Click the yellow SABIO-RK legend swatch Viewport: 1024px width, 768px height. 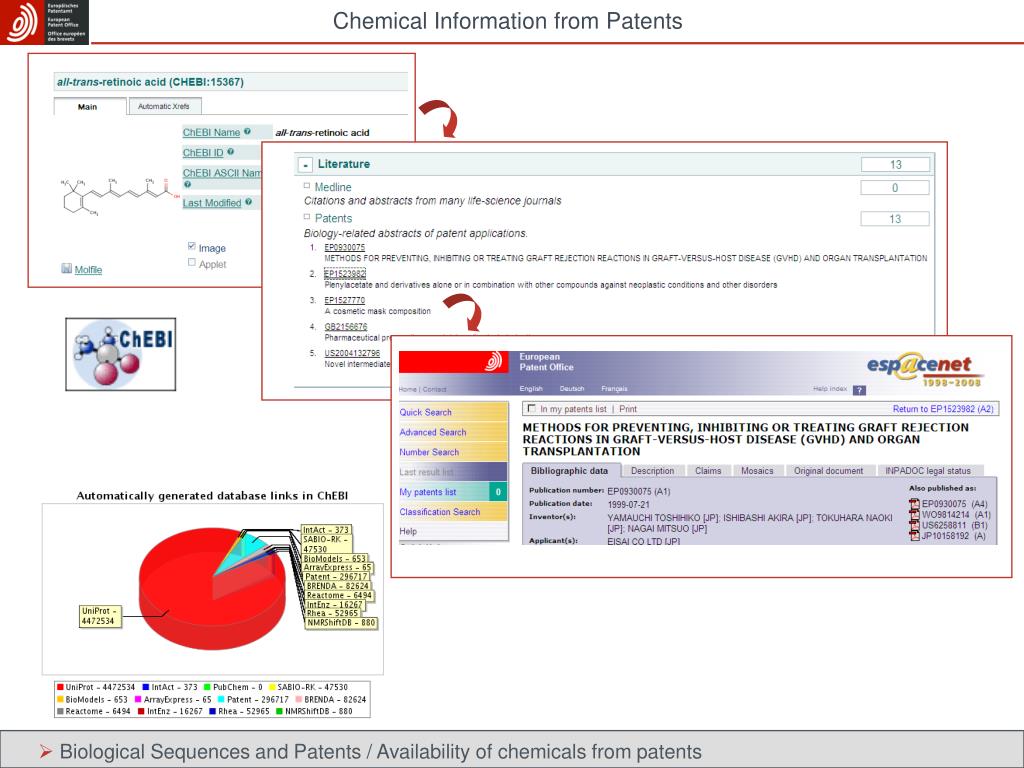pyautogui.click(x=272, y=687)
